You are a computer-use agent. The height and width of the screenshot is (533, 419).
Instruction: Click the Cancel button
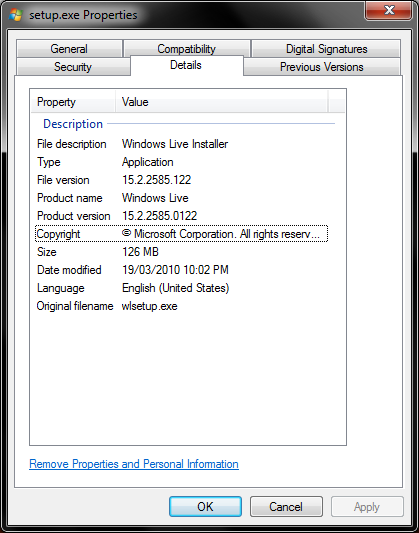pos(286,506)
